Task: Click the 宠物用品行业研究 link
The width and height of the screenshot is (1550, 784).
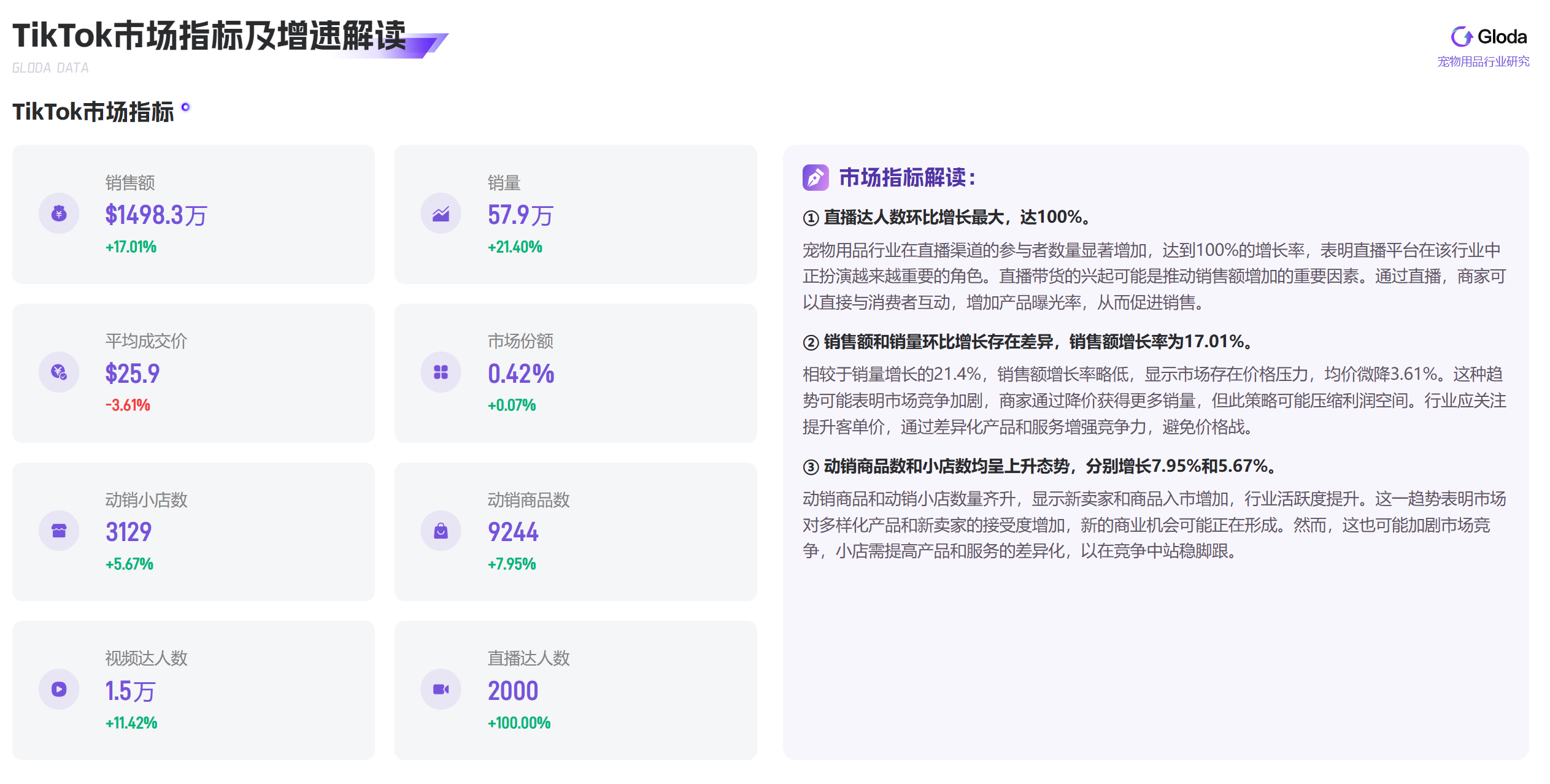Action: coord(1483,61)
